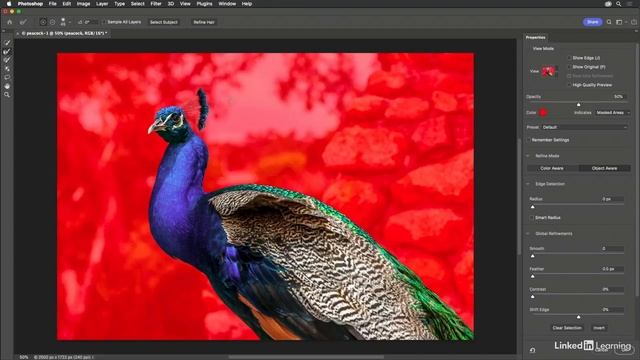Click the Opacity value field

point(618,97)
